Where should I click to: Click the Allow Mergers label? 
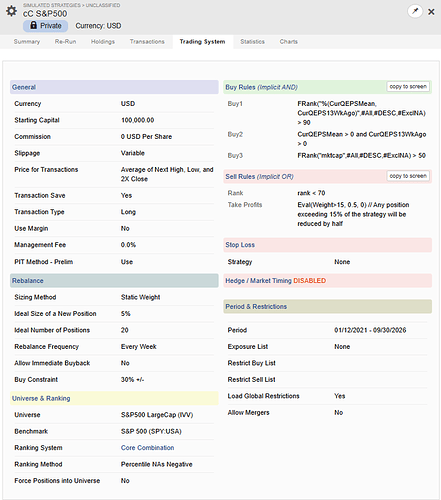click(x=248, y=413)
